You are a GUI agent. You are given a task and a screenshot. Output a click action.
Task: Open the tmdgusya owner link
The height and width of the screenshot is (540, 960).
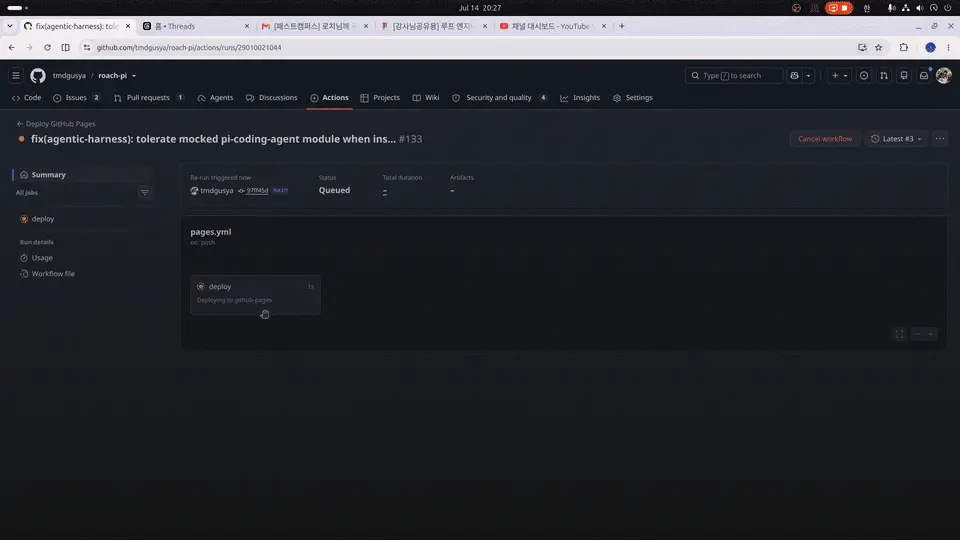[x=69, y=75]
